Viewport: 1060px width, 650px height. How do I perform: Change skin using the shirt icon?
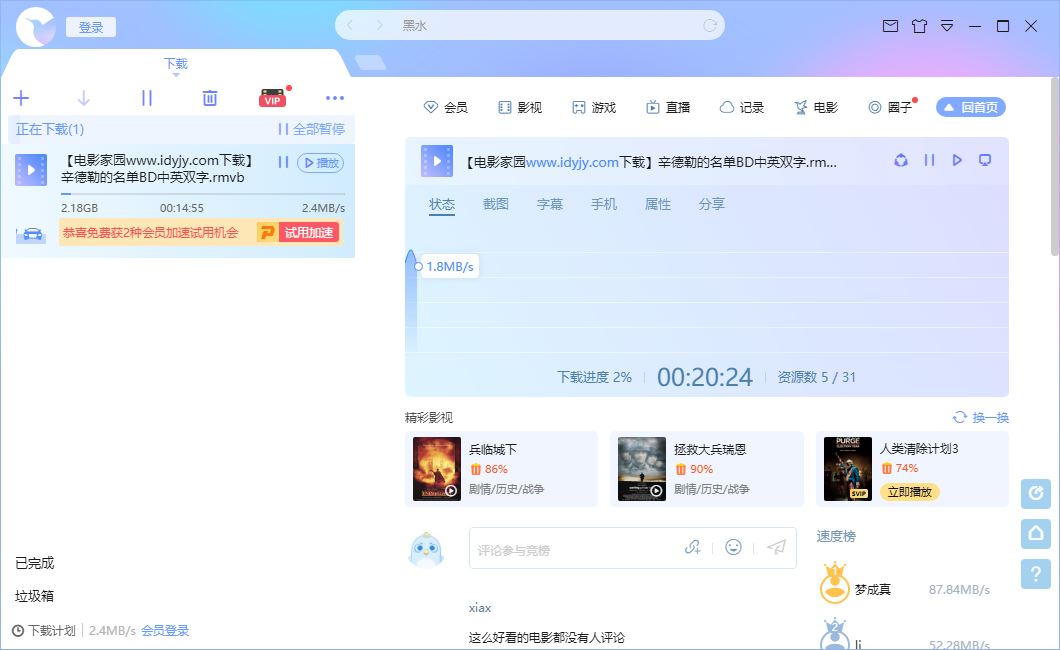(x=919, y=27)
